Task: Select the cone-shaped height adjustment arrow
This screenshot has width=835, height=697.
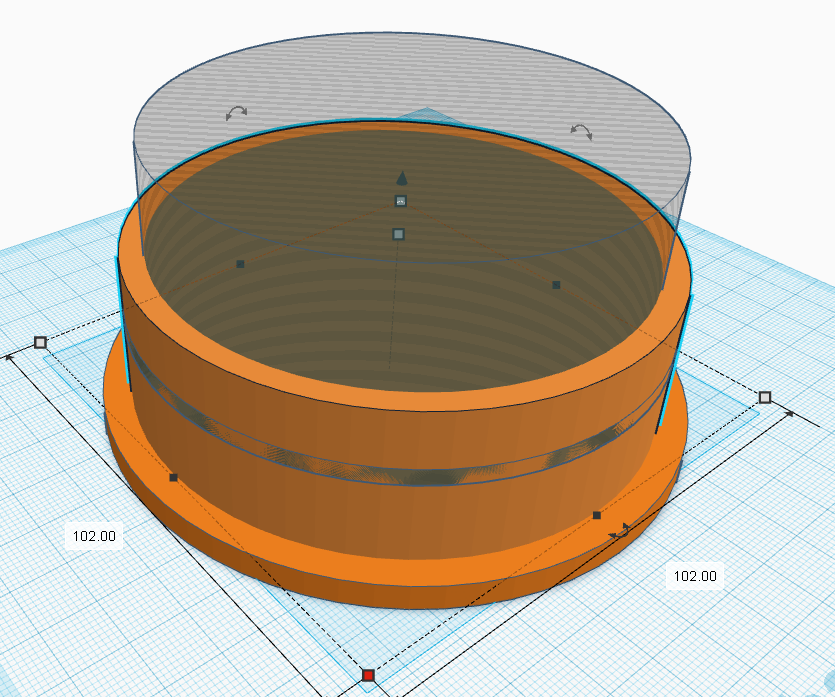Action: [401, 176]
